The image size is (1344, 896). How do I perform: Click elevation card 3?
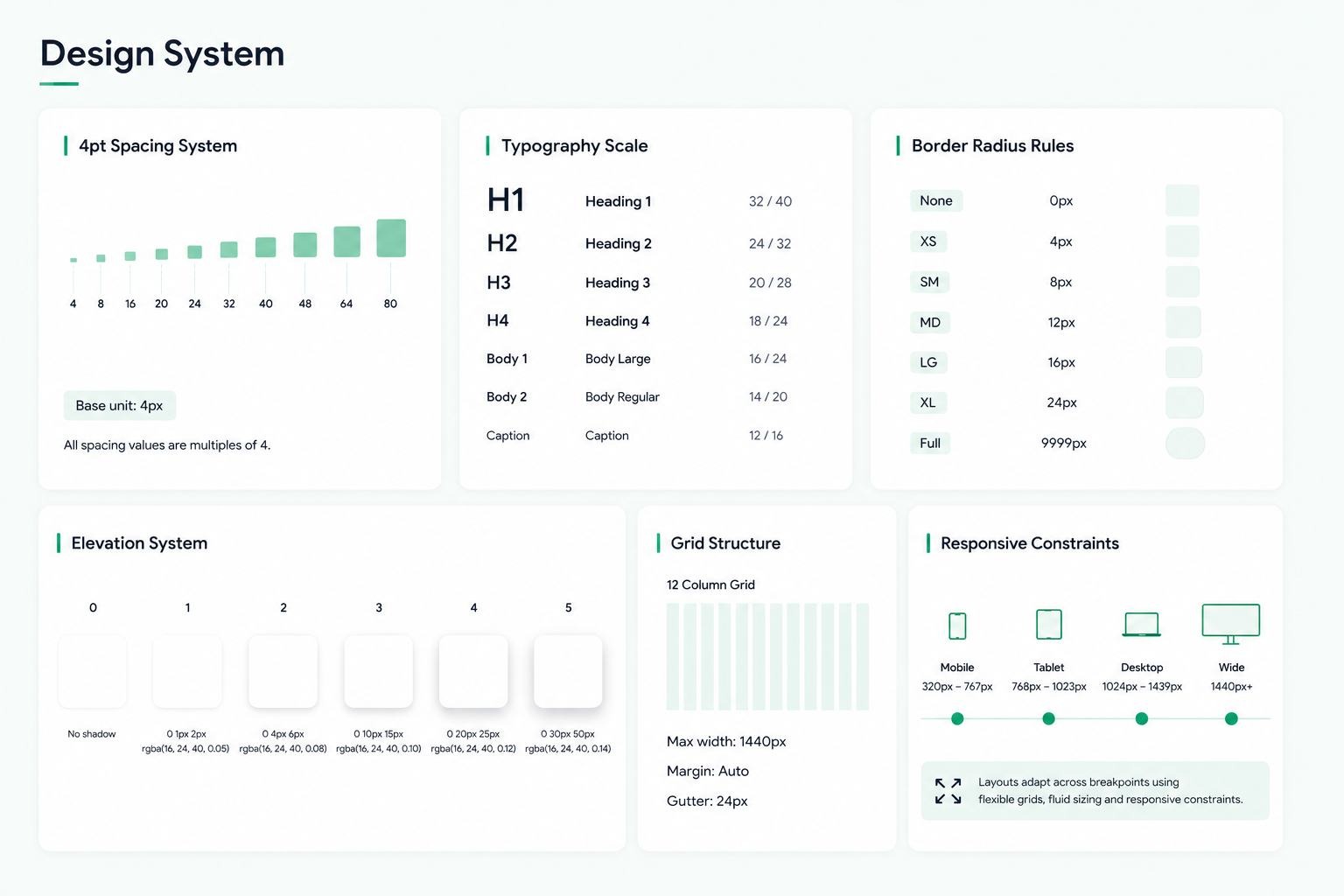(x=379, y=671)
